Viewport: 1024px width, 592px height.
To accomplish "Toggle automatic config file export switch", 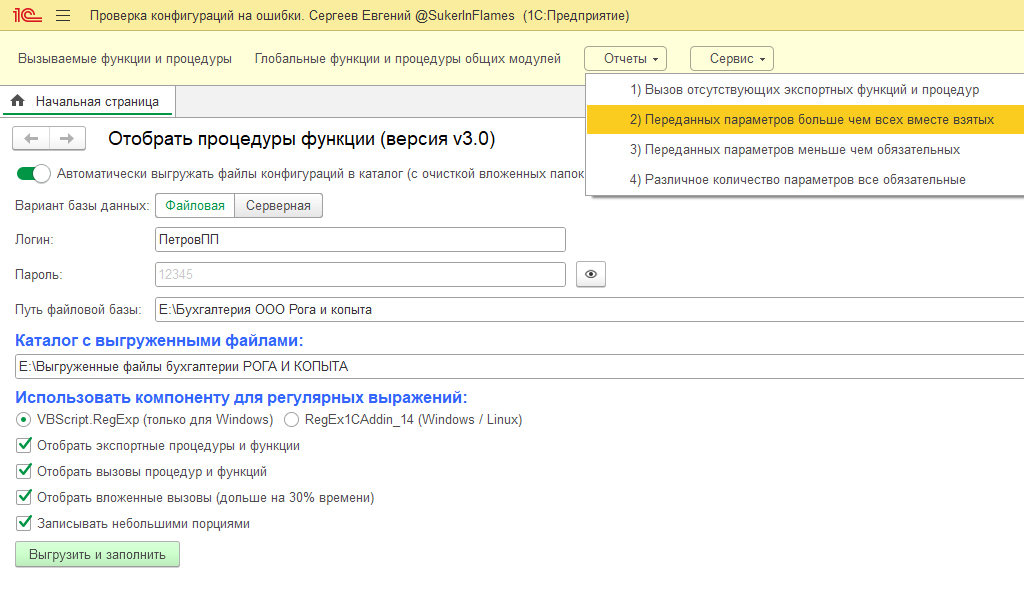I will click(34, 173).
